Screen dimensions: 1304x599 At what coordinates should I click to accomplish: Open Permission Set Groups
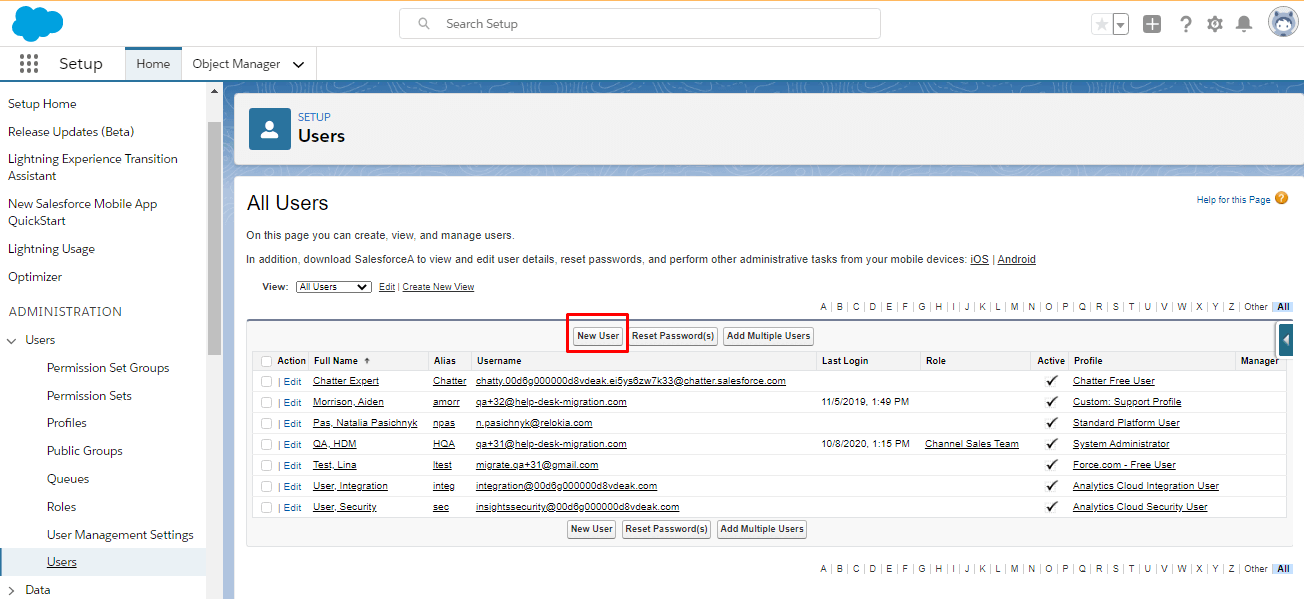pos(108,368)
